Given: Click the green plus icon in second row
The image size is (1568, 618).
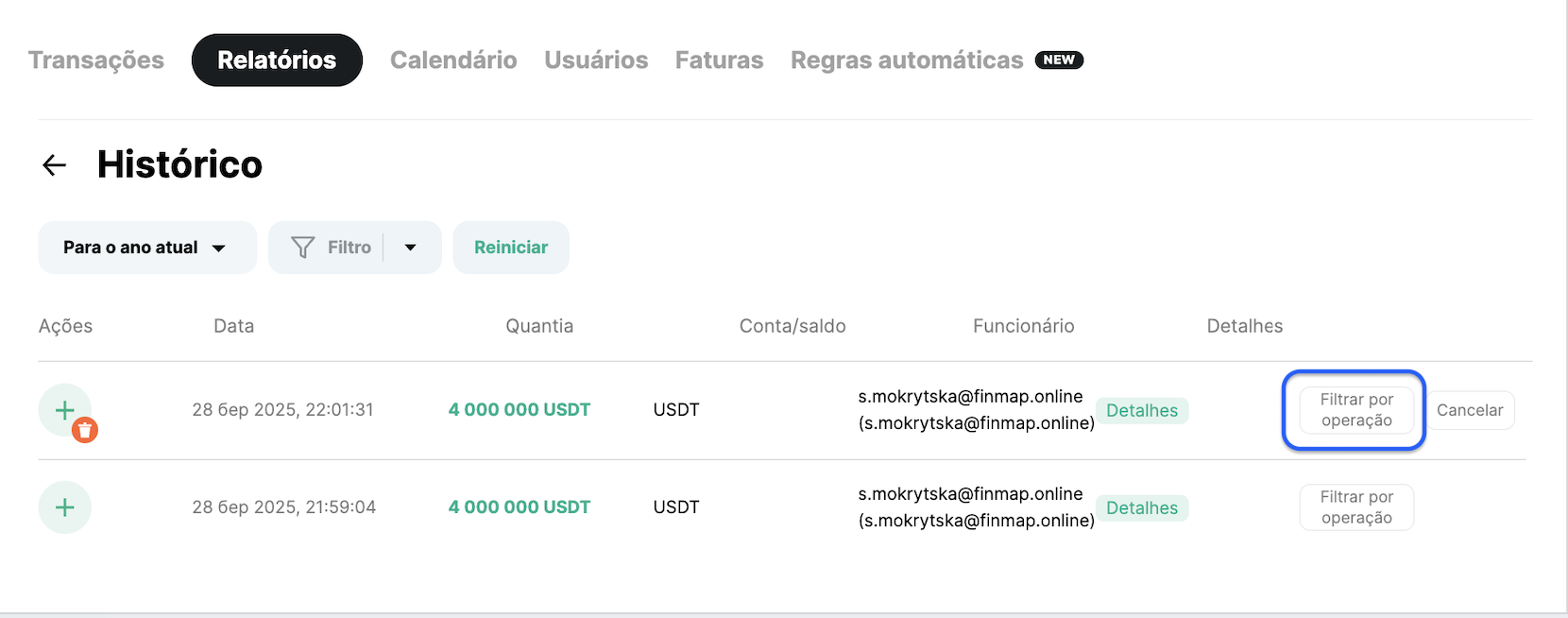Looking at the screenshot, I should (x=64, y=507).
